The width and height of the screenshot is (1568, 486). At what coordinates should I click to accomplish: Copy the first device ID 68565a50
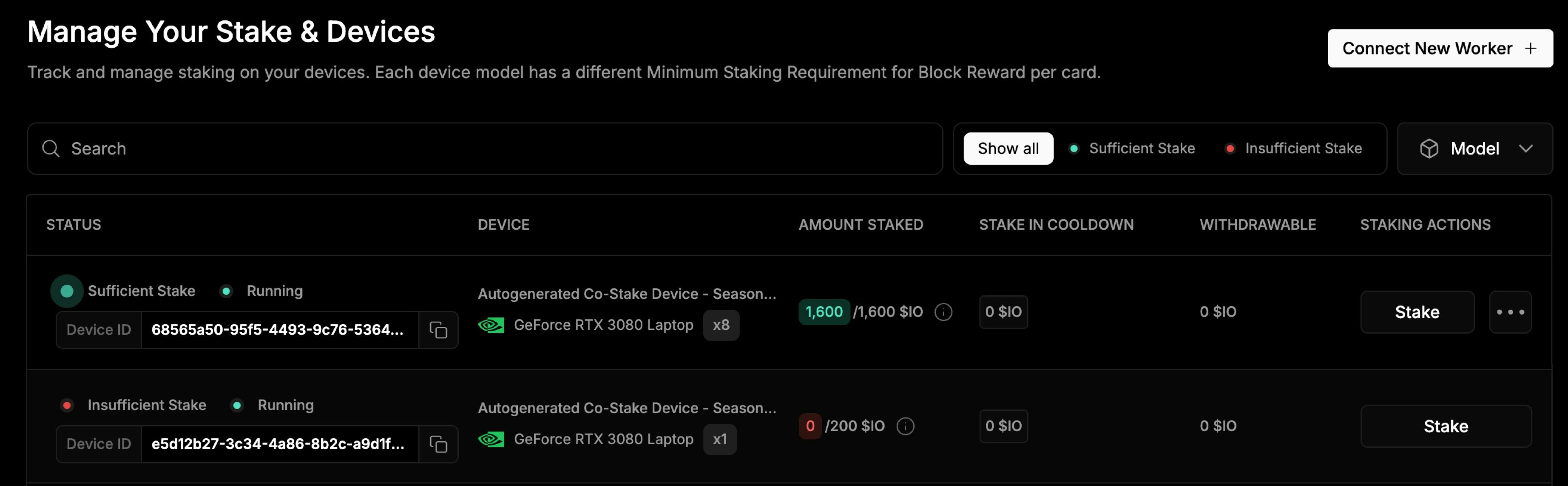pyautogui.click(x=438, y=329)
